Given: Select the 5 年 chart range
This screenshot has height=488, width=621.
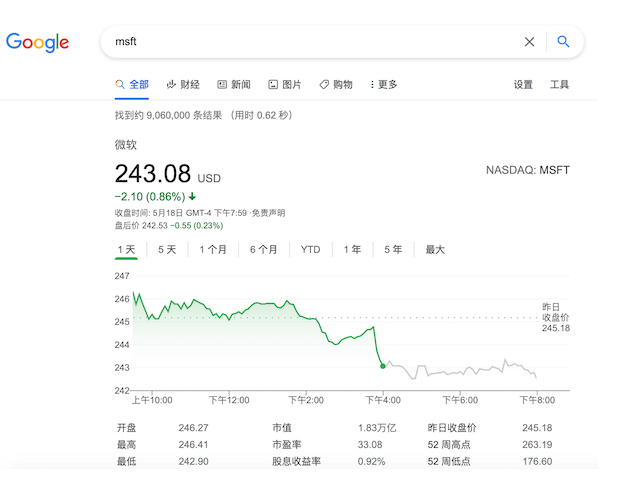Looking at the screenshot, I should (x=393, y=250).
